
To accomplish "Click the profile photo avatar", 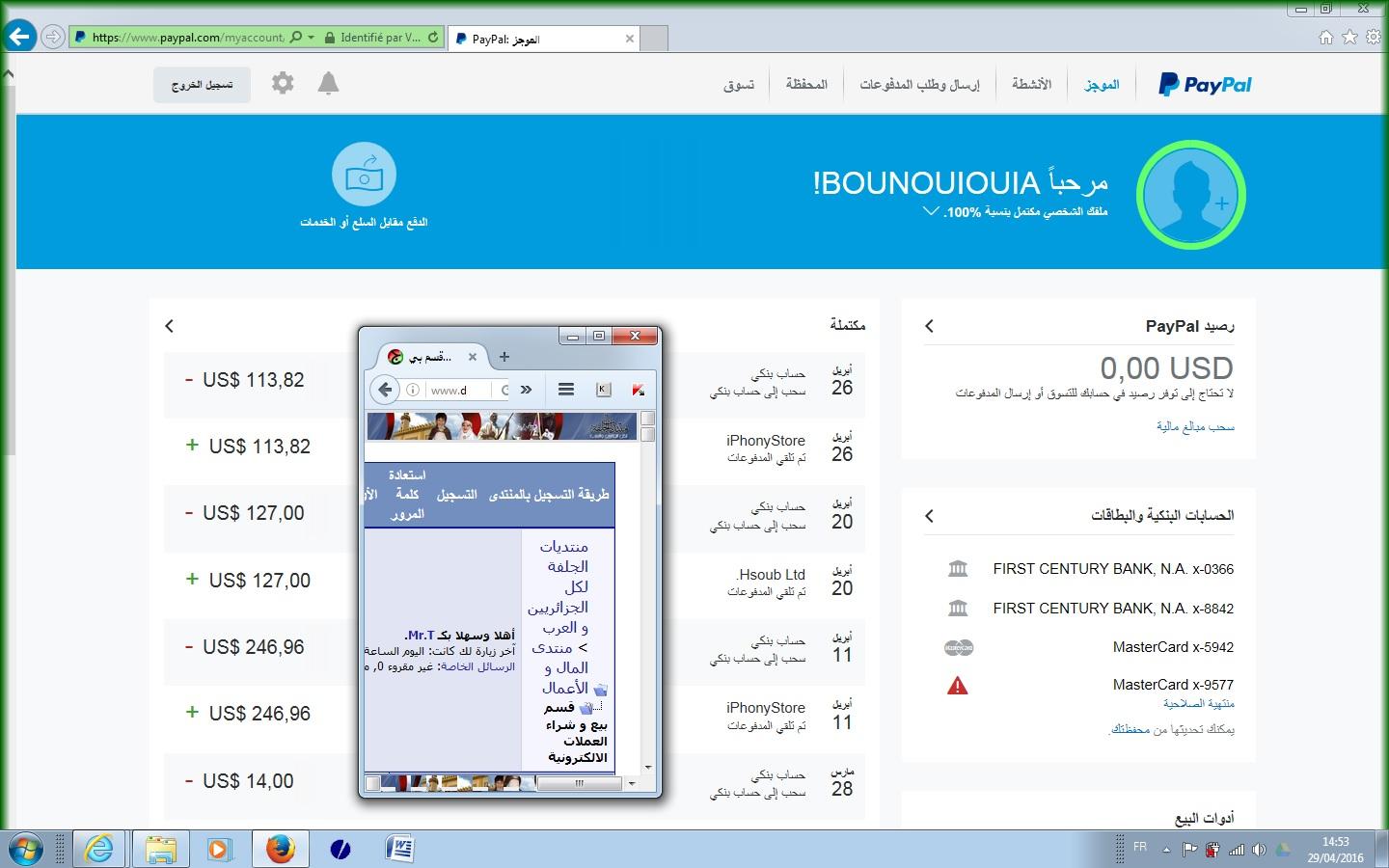I will (x=1191, y=195).
